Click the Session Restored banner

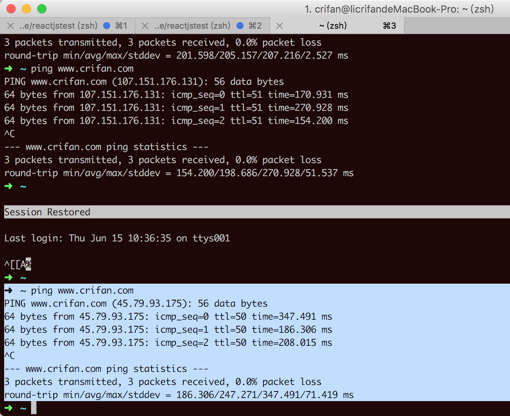point(257,212)
